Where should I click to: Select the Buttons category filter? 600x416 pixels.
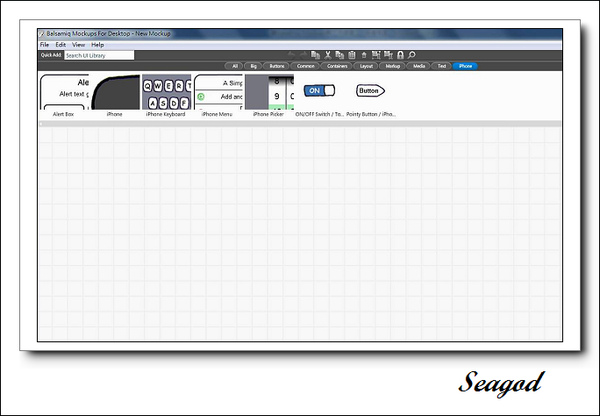(277, 66)
